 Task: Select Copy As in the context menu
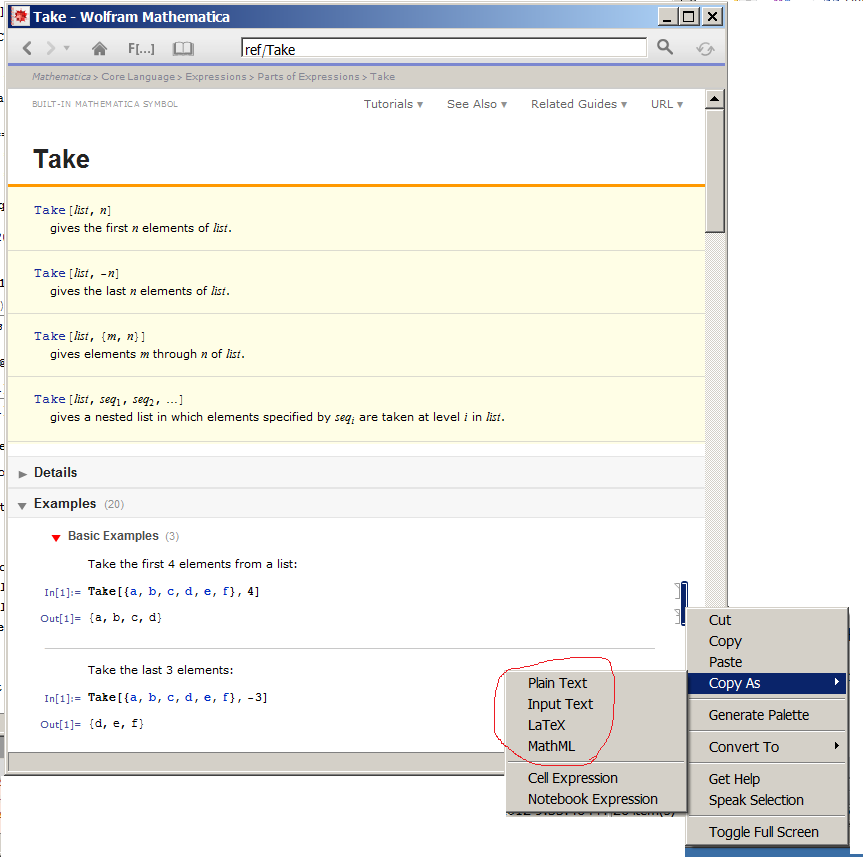click(x=766, y=683)
